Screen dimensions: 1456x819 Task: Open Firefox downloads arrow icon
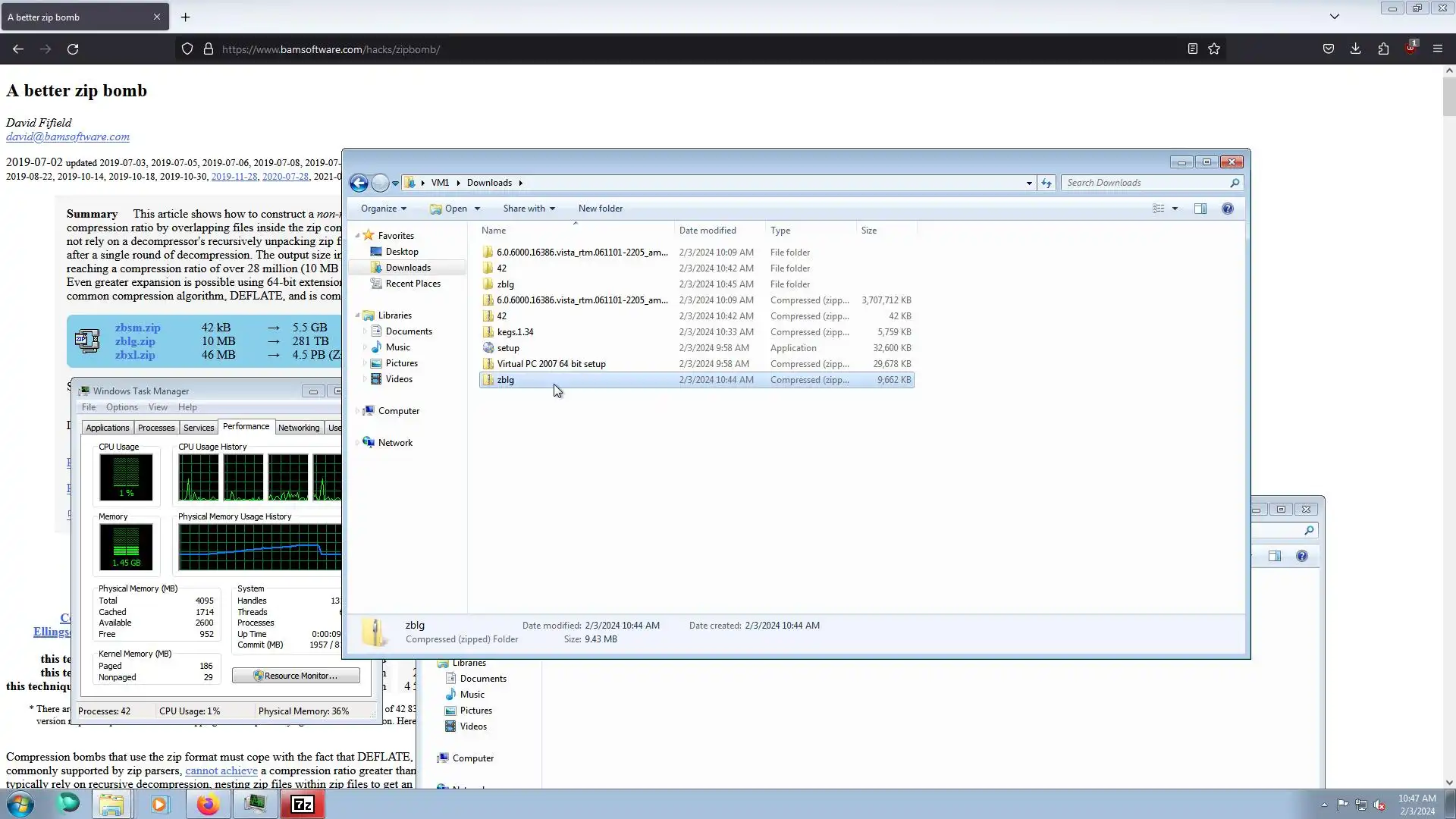(x=1355, y=49)
